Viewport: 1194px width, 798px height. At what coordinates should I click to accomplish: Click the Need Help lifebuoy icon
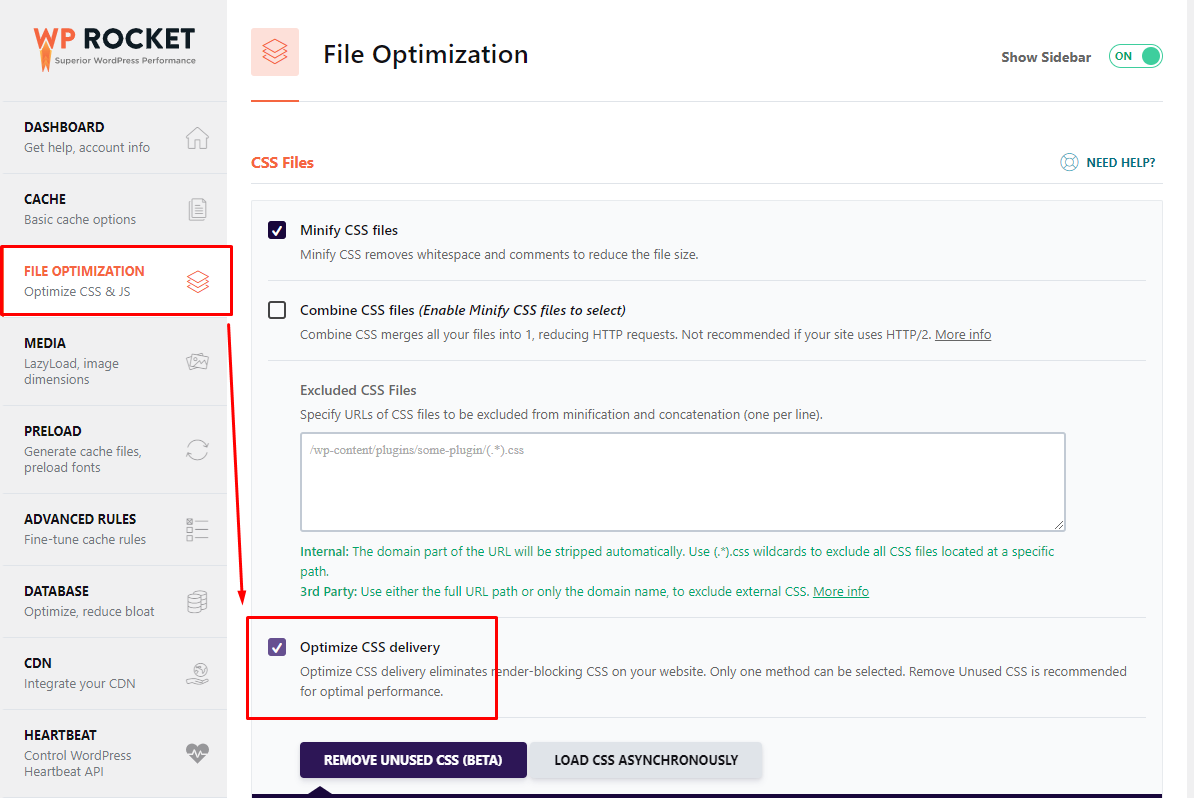pyautogui.click(x=1069, y=162)
